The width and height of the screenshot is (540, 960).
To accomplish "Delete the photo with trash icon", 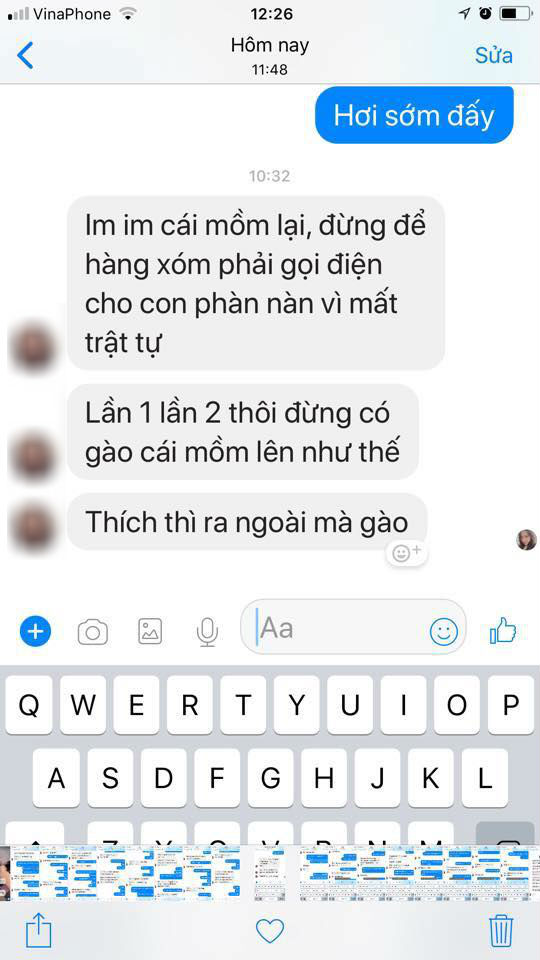I will 501,931.
